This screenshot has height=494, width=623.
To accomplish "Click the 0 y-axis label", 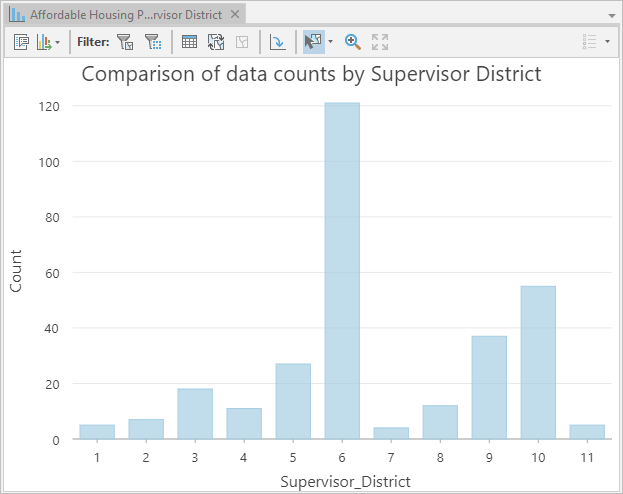I will coord(56,440).
